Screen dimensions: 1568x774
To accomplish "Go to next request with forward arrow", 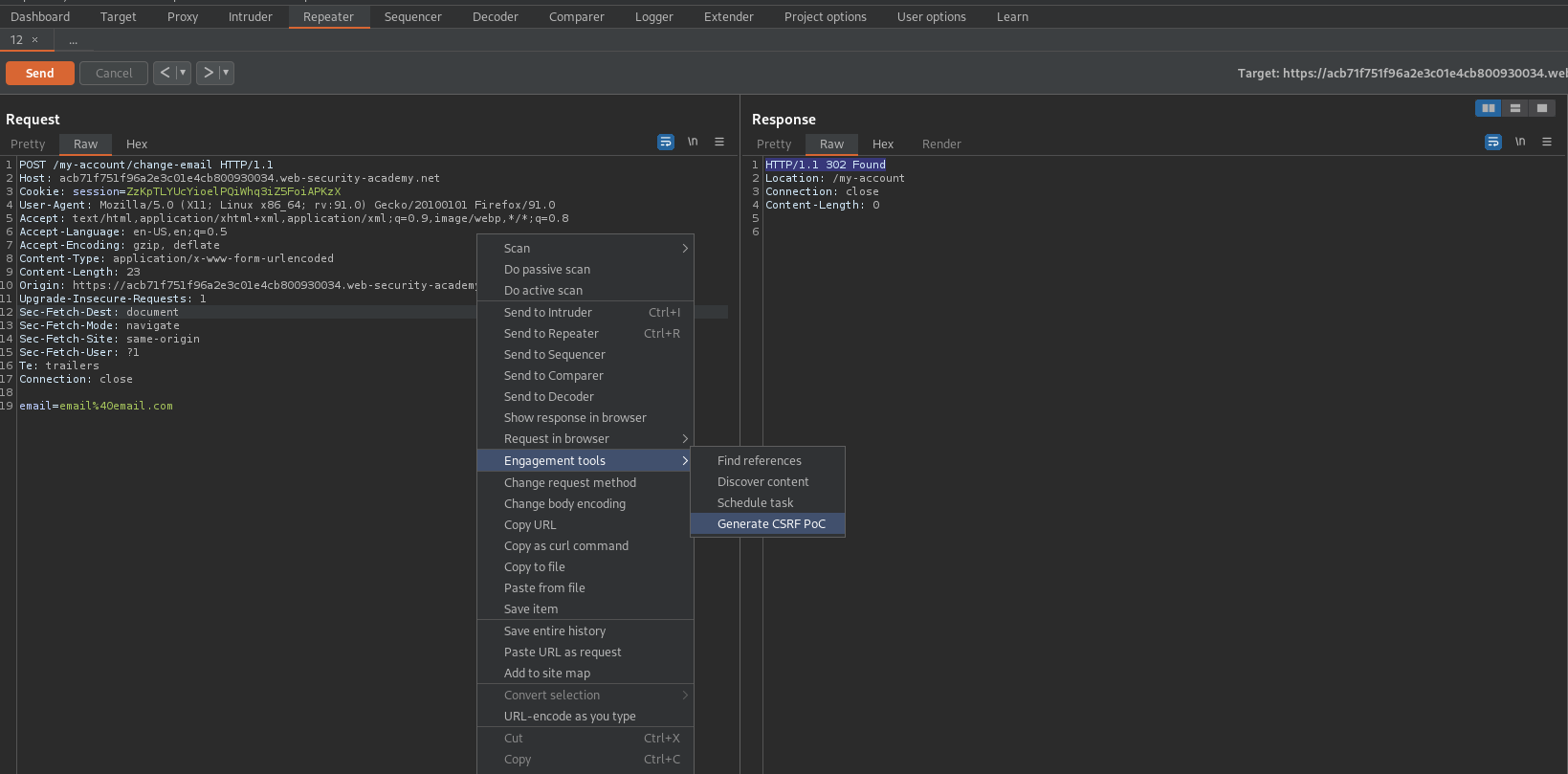I will pos(208,73).
